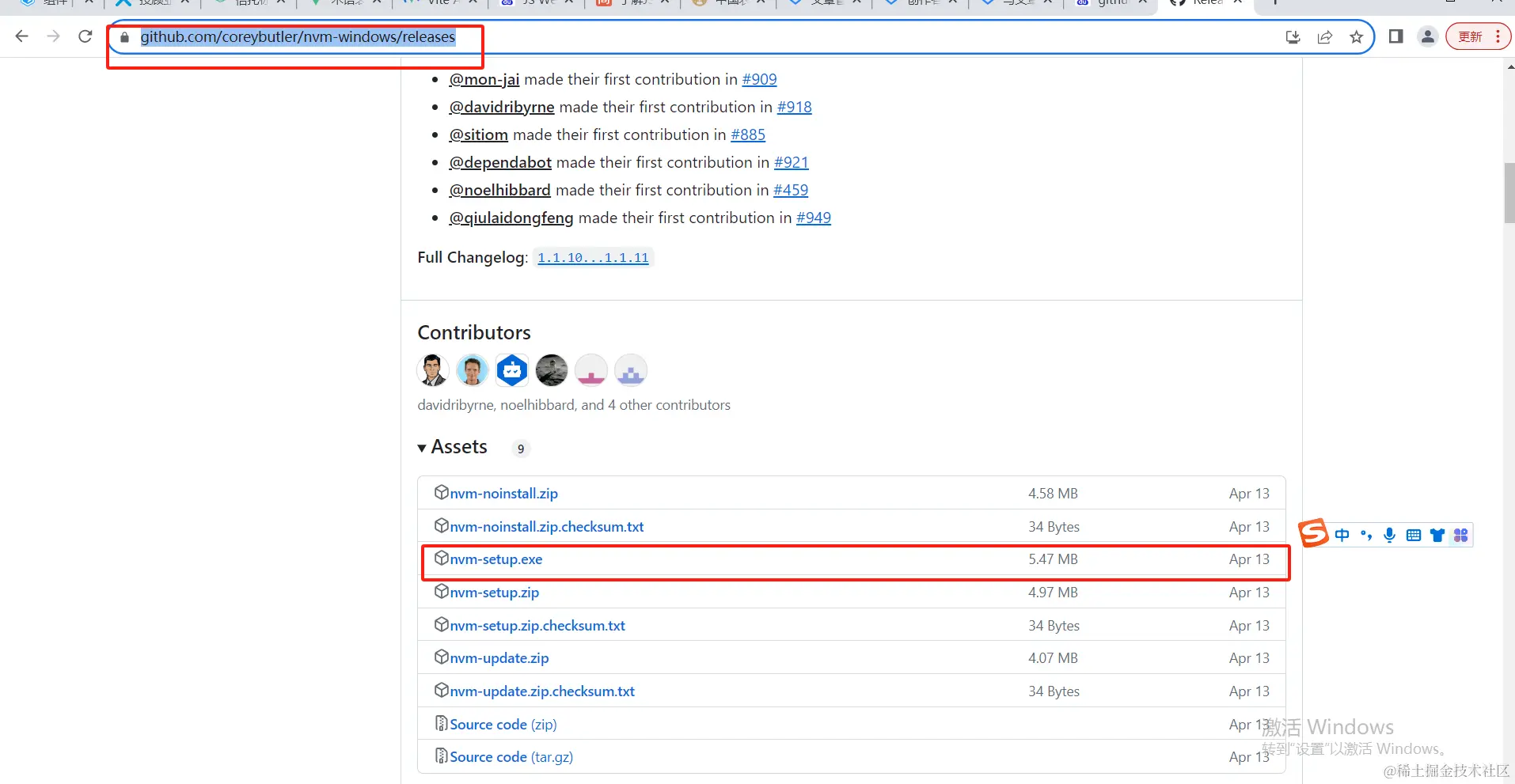Open the dependabot blue robot avatar

512,370
